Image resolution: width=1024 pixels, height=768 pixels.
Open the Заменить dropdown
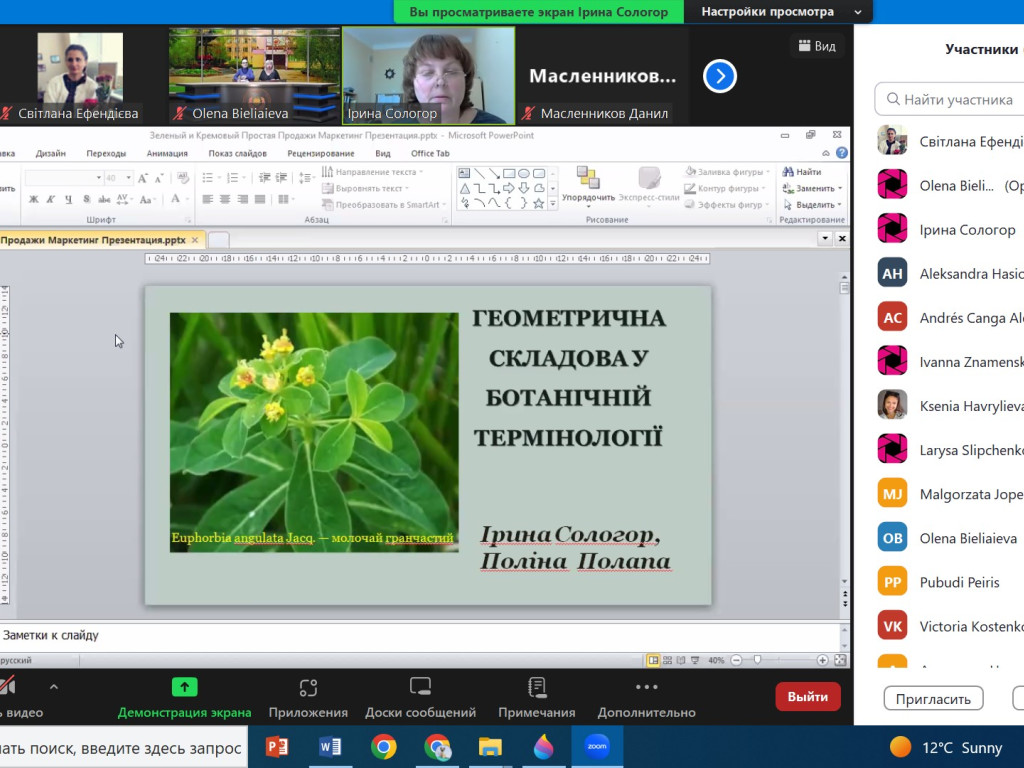(x=840, y=188)
